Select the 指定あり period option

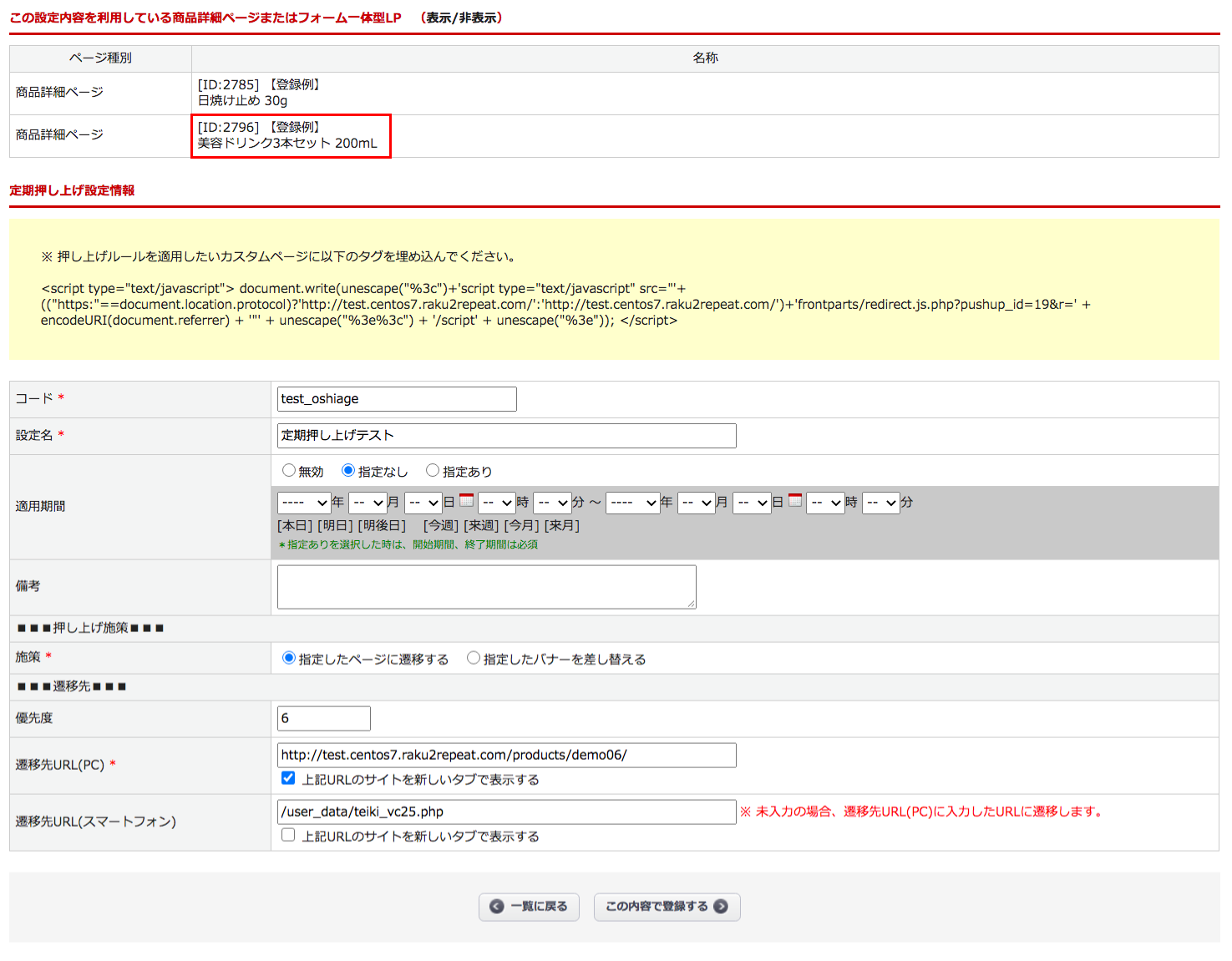click(x=433, y=471)
